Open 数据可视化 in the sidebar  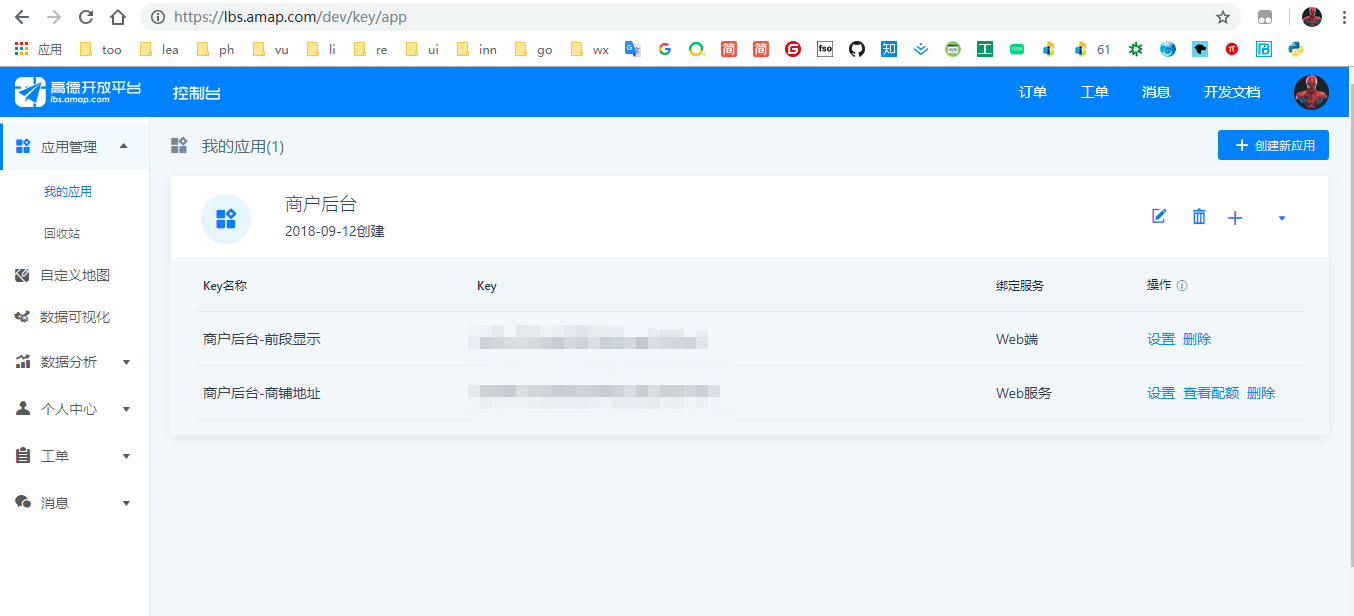[x=74, y=317]
